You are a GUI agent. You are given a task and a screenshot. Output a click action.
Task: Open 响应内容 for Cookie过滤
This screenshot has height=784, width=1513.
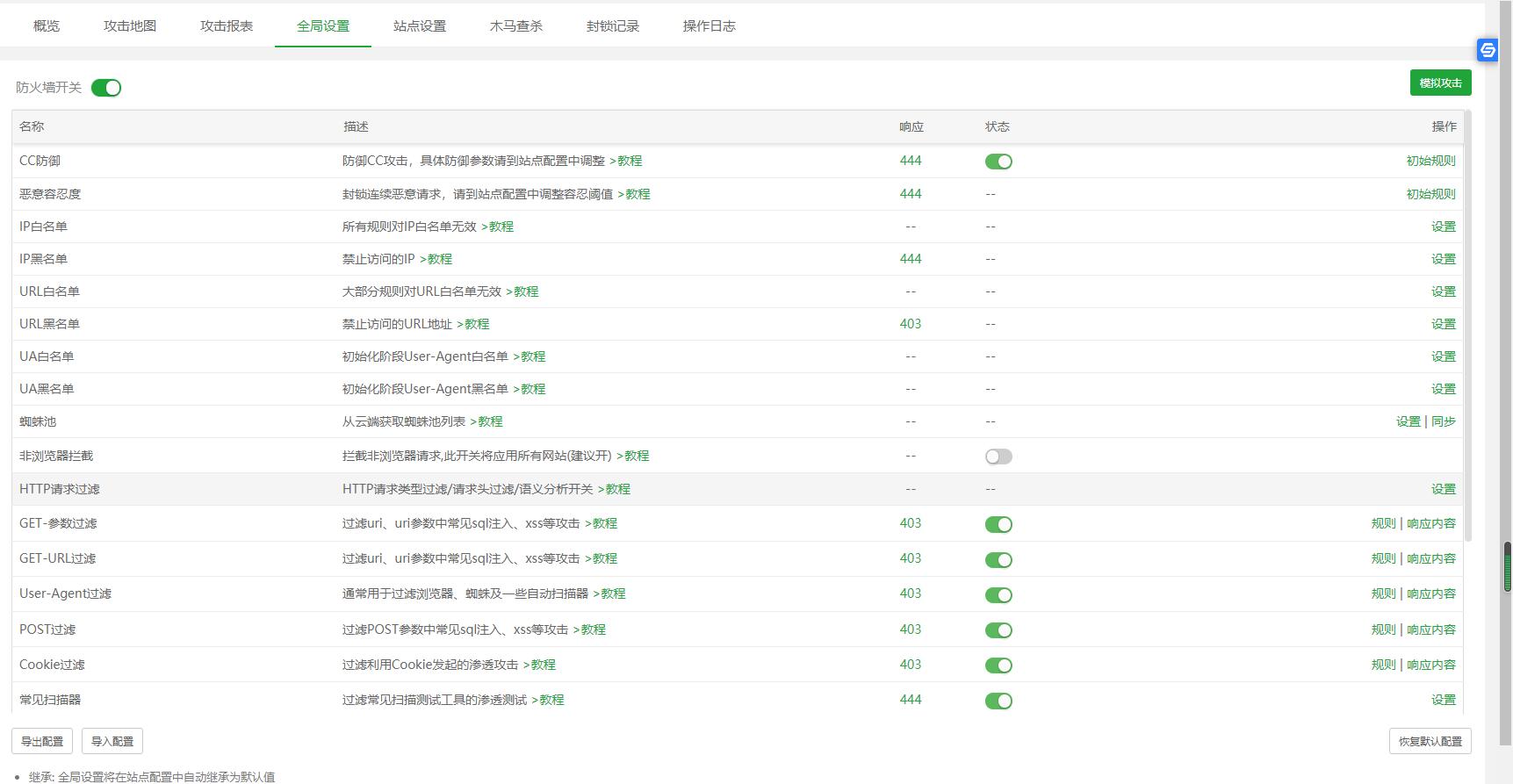1430,665
